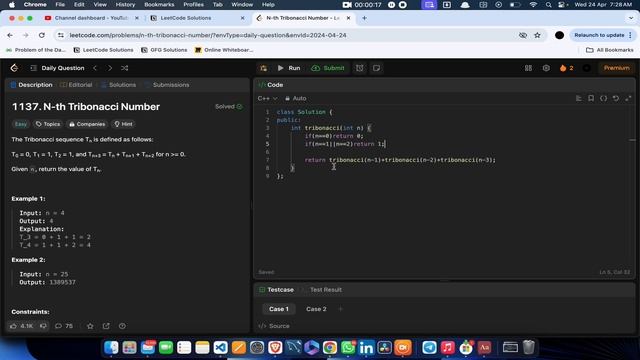Screen dimensions: 640x360
Task: Open the Bookmarks menu
Action: [x=159, y=4]
